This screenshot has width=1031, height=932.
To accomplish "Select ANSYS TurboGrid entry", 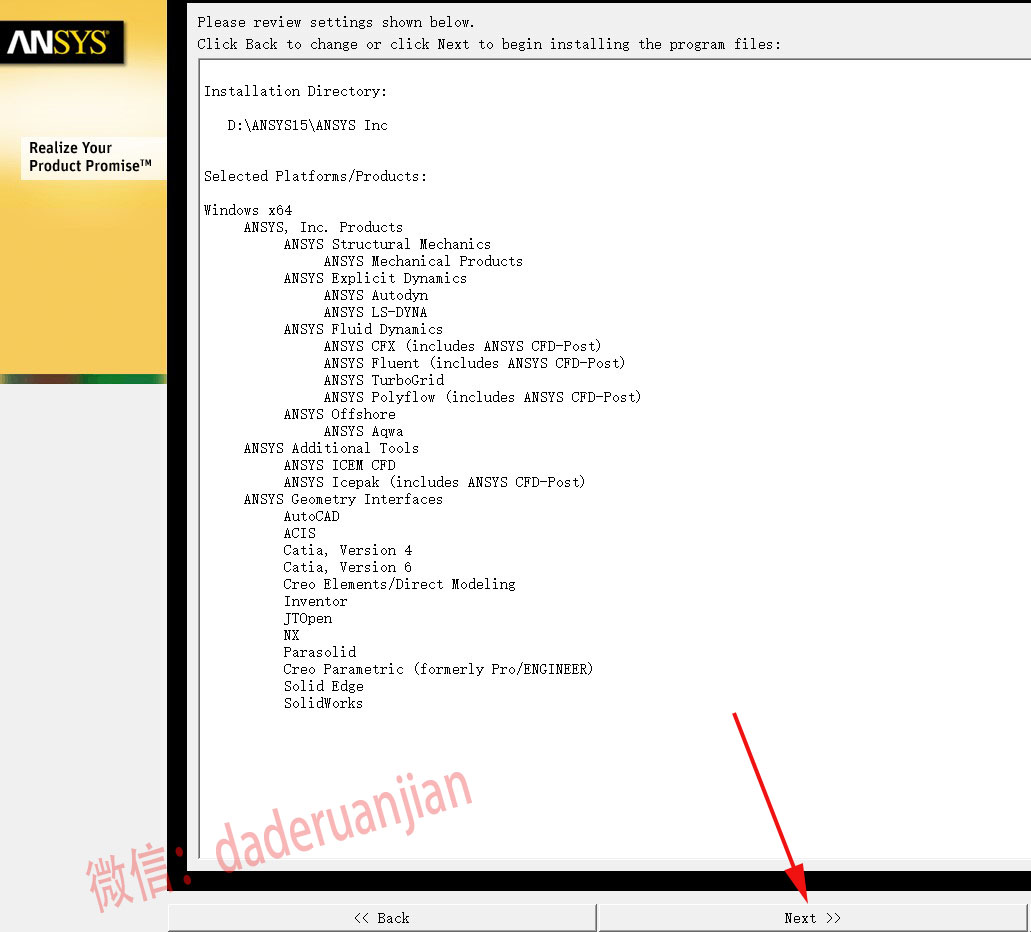I will (x=383, y=380).
